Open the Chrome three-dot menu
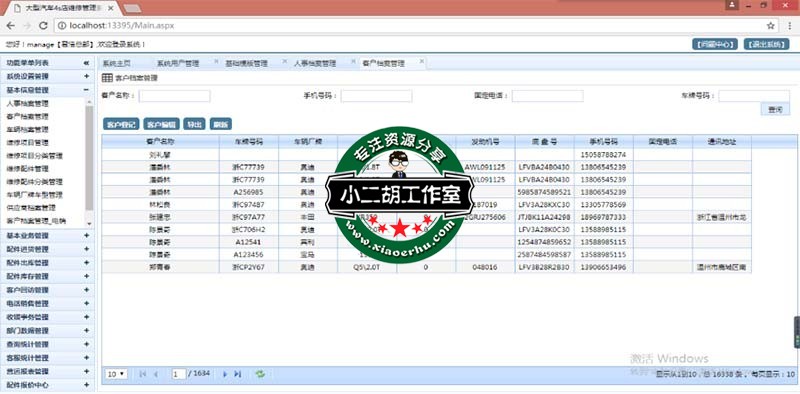This screenshot has width=800, height=394. click(x=789, y=26)
